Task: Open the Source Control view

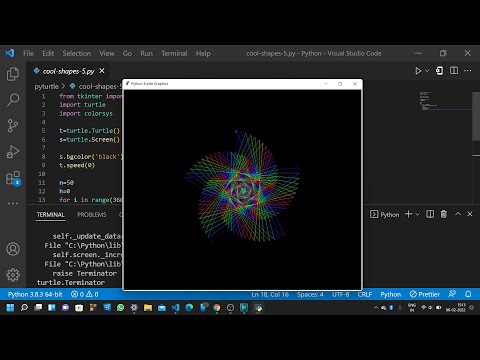Action: [x=13, y=126]
